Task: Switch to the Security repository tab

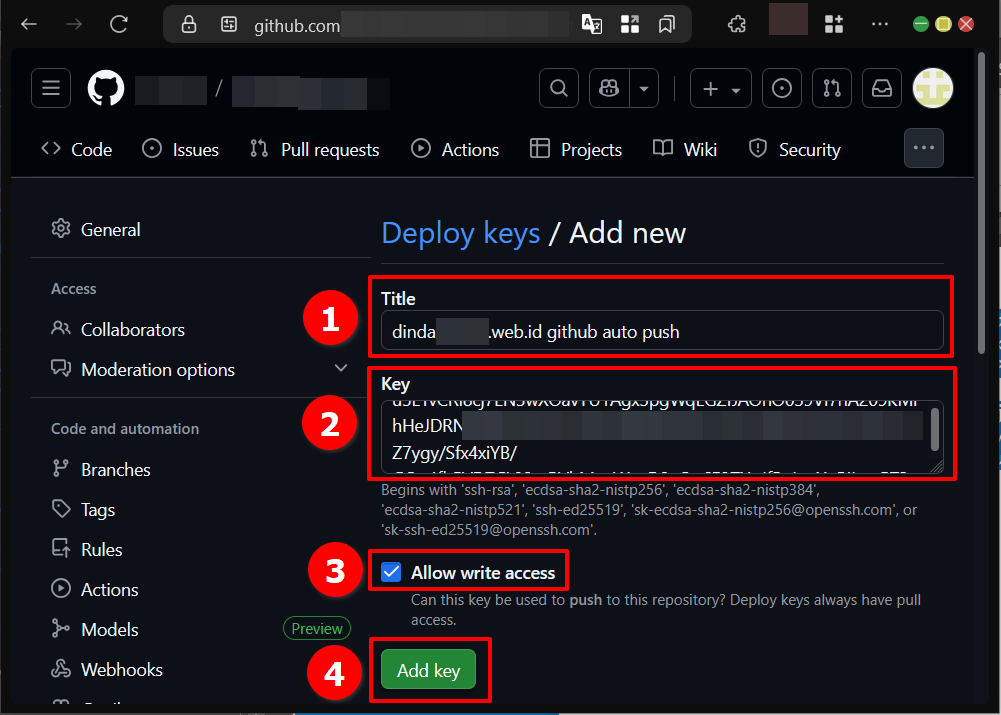Action: coord(795,149)
